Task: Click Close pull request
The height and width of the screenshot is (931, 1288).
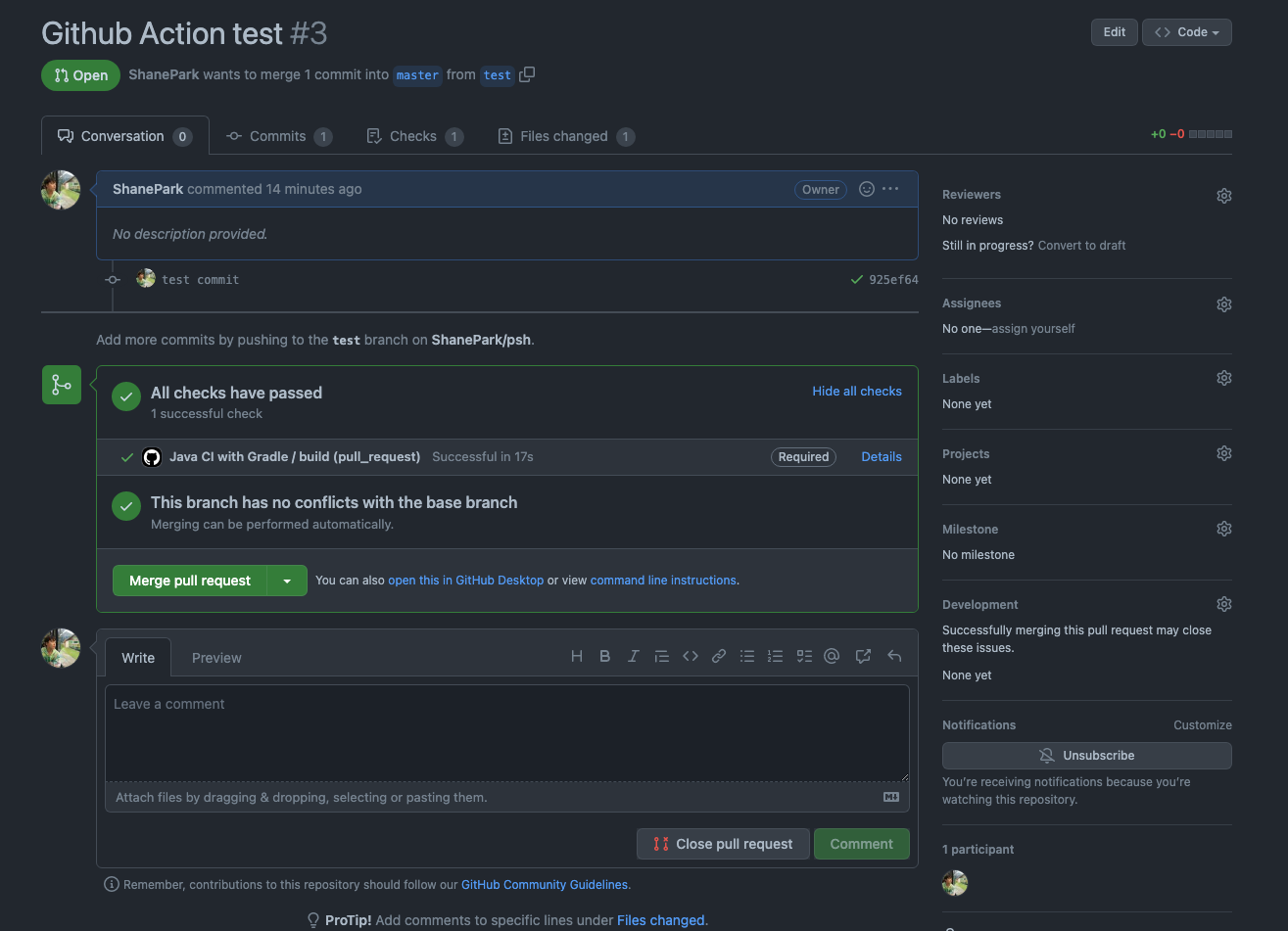Action: point(723,844)
